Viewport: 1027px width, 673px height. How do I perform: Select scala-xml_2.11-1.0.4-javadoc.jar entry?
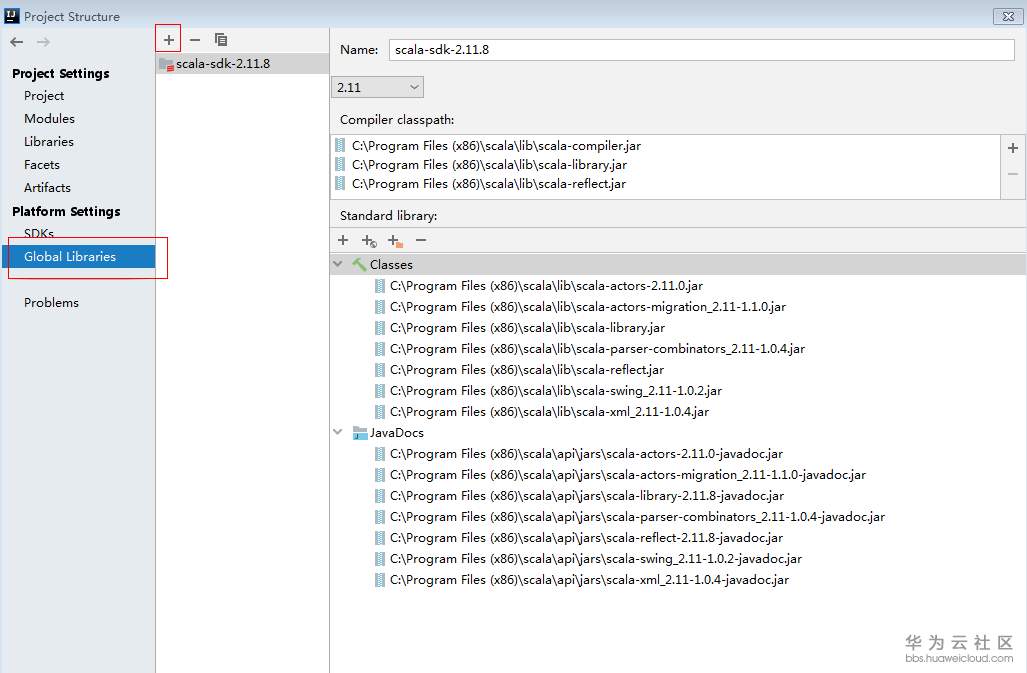click(x=589, y=579)
